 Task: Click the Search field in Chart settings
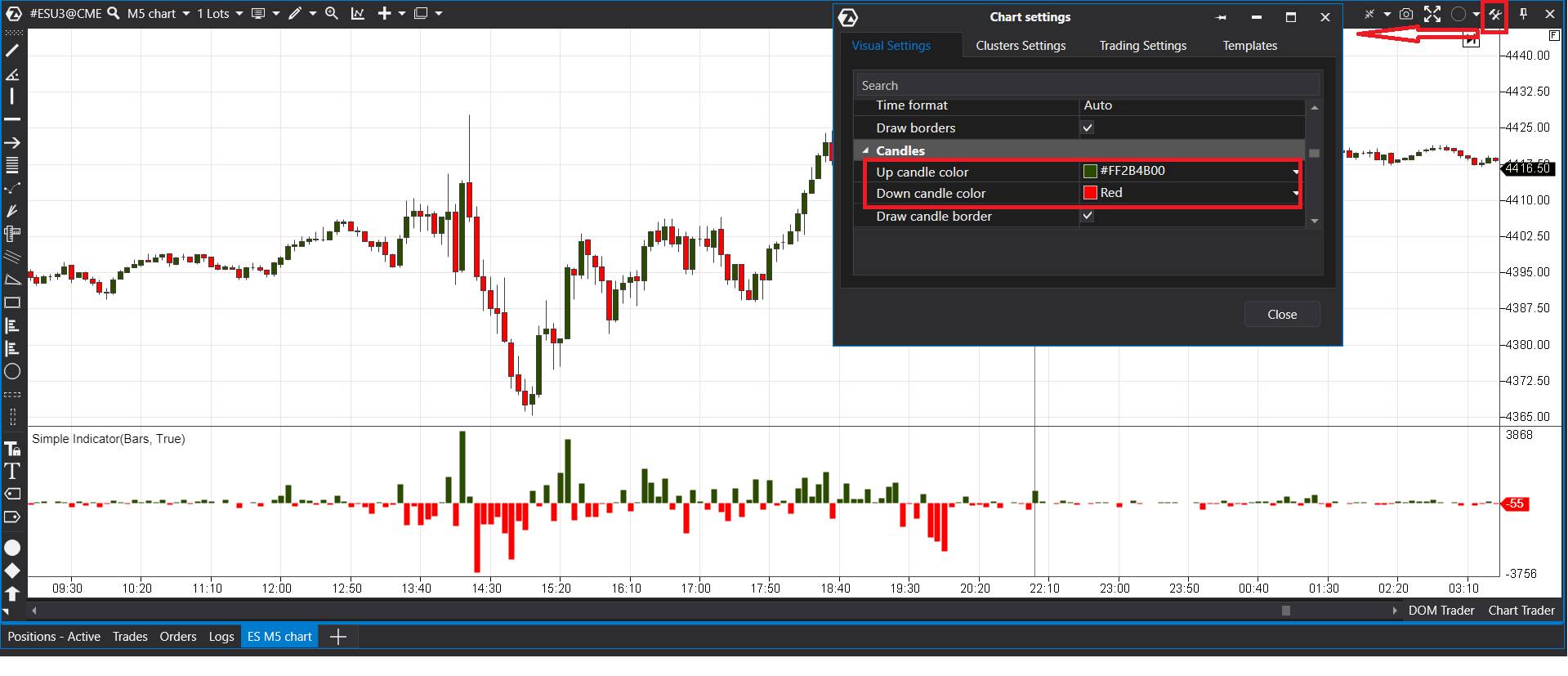1088,86
